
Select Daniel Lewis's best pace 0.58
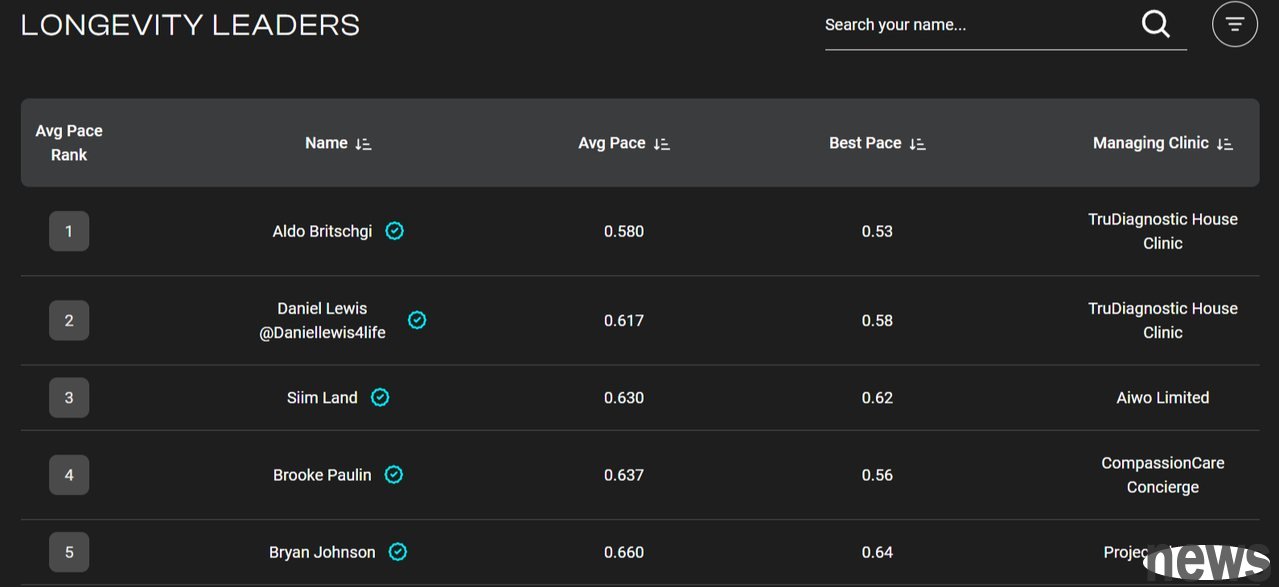(x=877, y=320)
